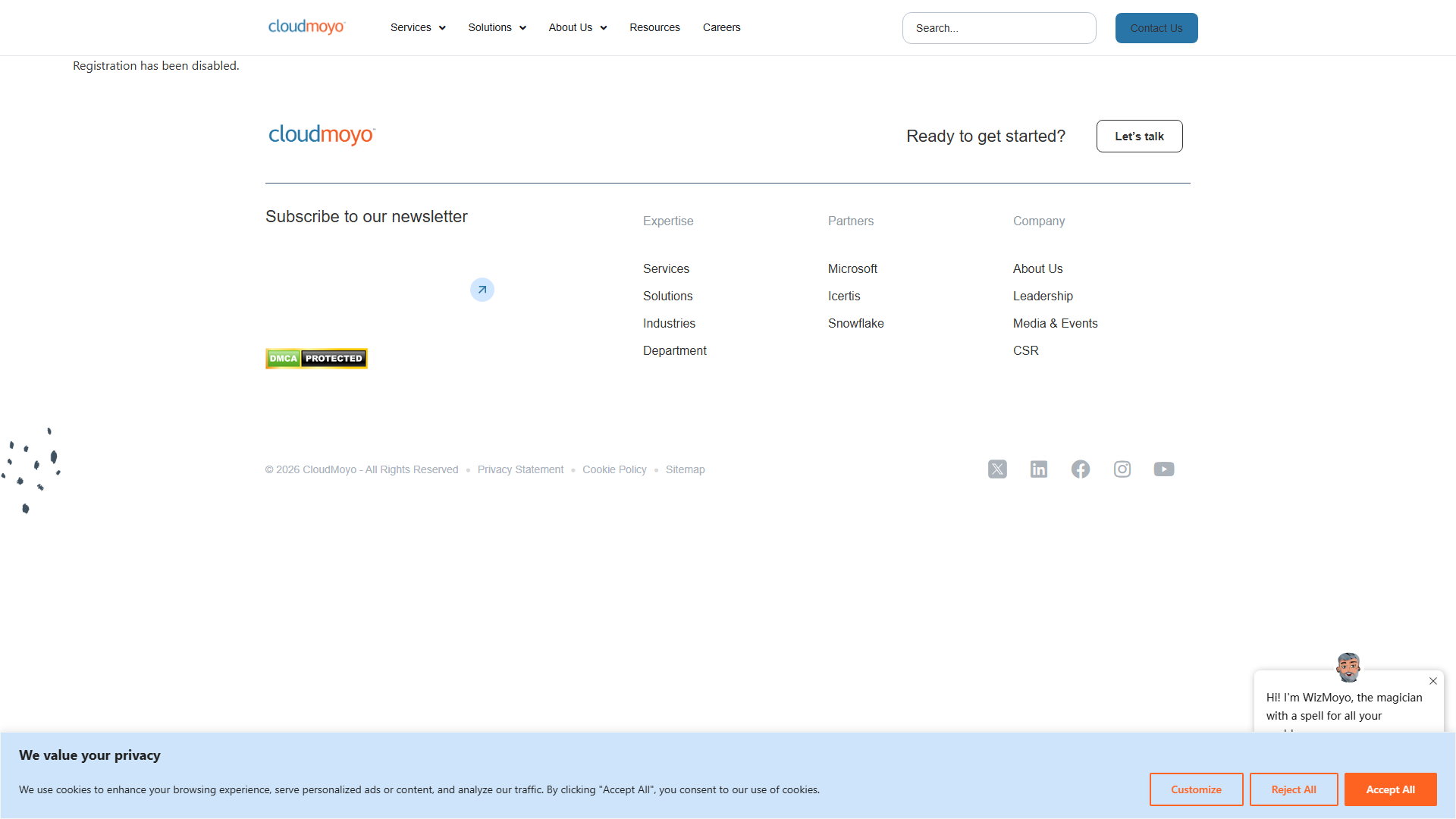Accept all cookies in the banner
The width and height of the screenshot is (1456, 819).
1390,789
